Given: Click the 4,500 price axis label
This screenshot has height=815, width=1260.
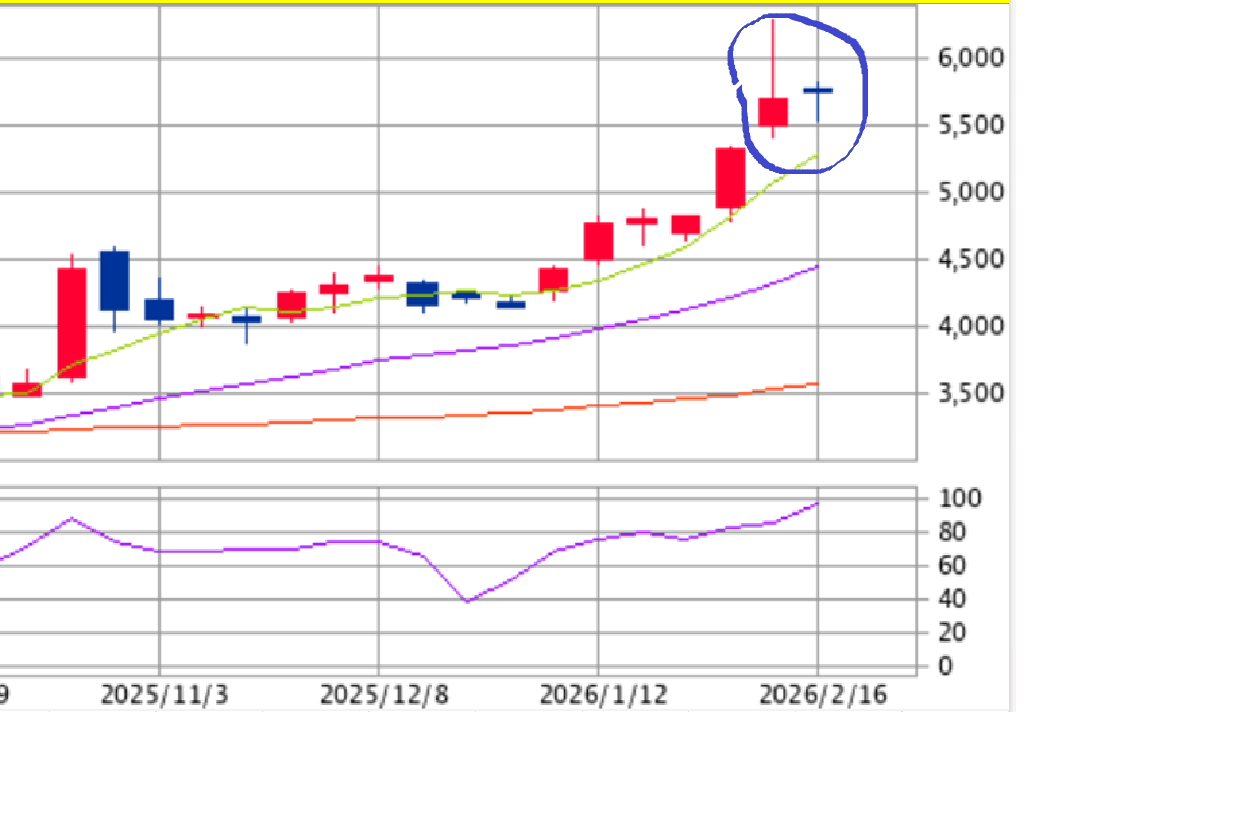Looking at the screenshot, I should point(970,259).
